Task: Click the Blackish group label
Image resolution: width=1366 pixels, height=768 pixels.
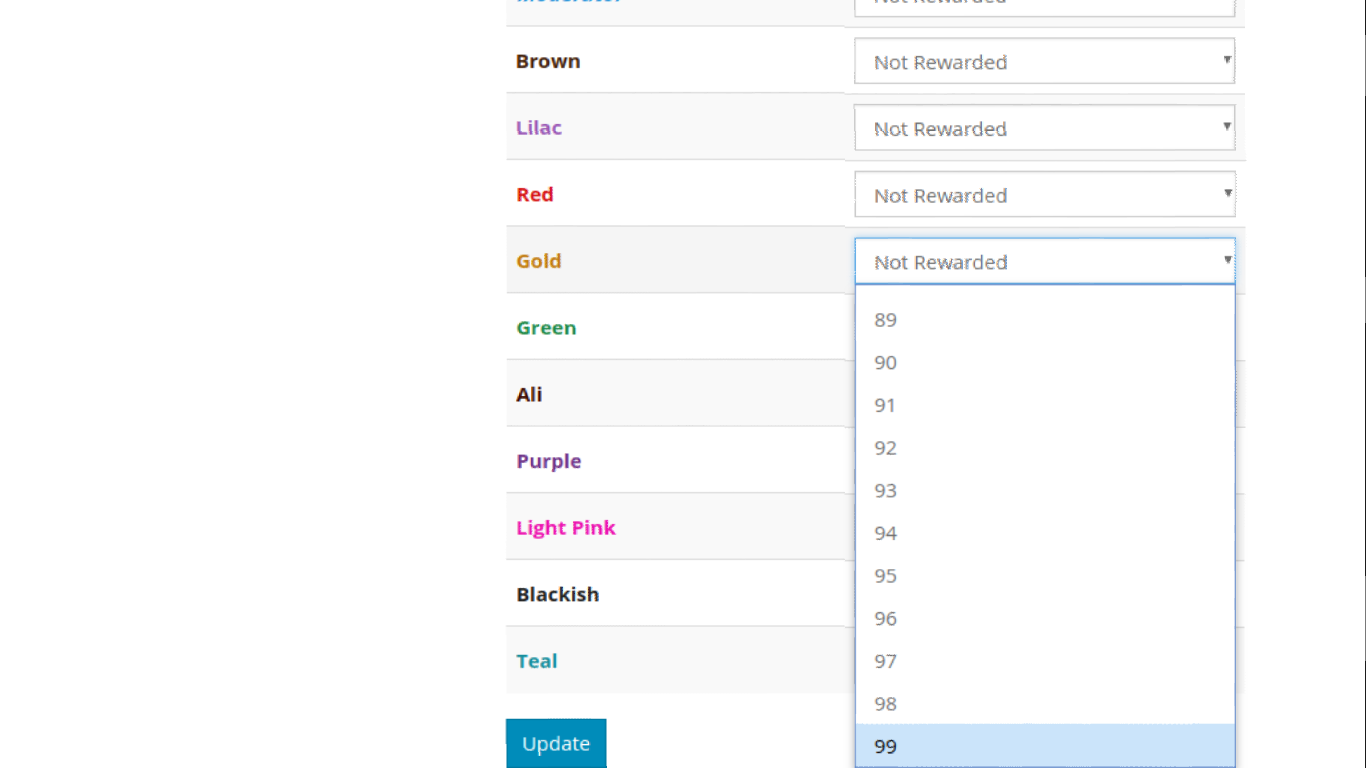Action: pos(558,594)
